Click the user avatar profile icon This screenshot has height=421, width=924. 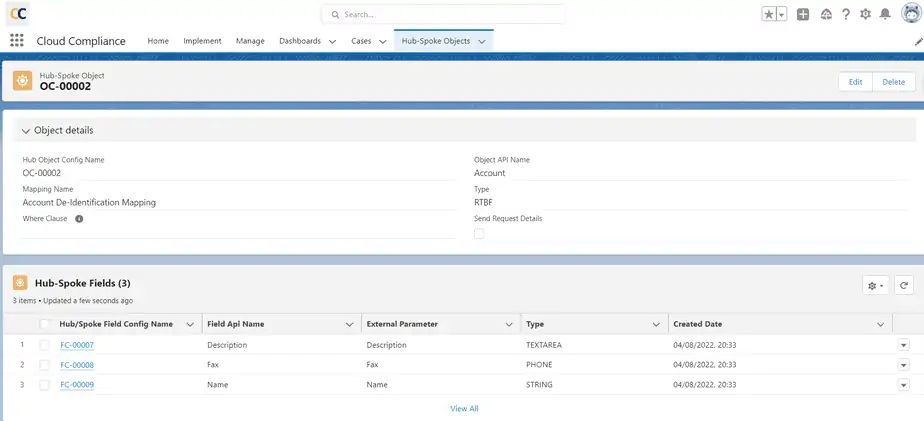908,14
